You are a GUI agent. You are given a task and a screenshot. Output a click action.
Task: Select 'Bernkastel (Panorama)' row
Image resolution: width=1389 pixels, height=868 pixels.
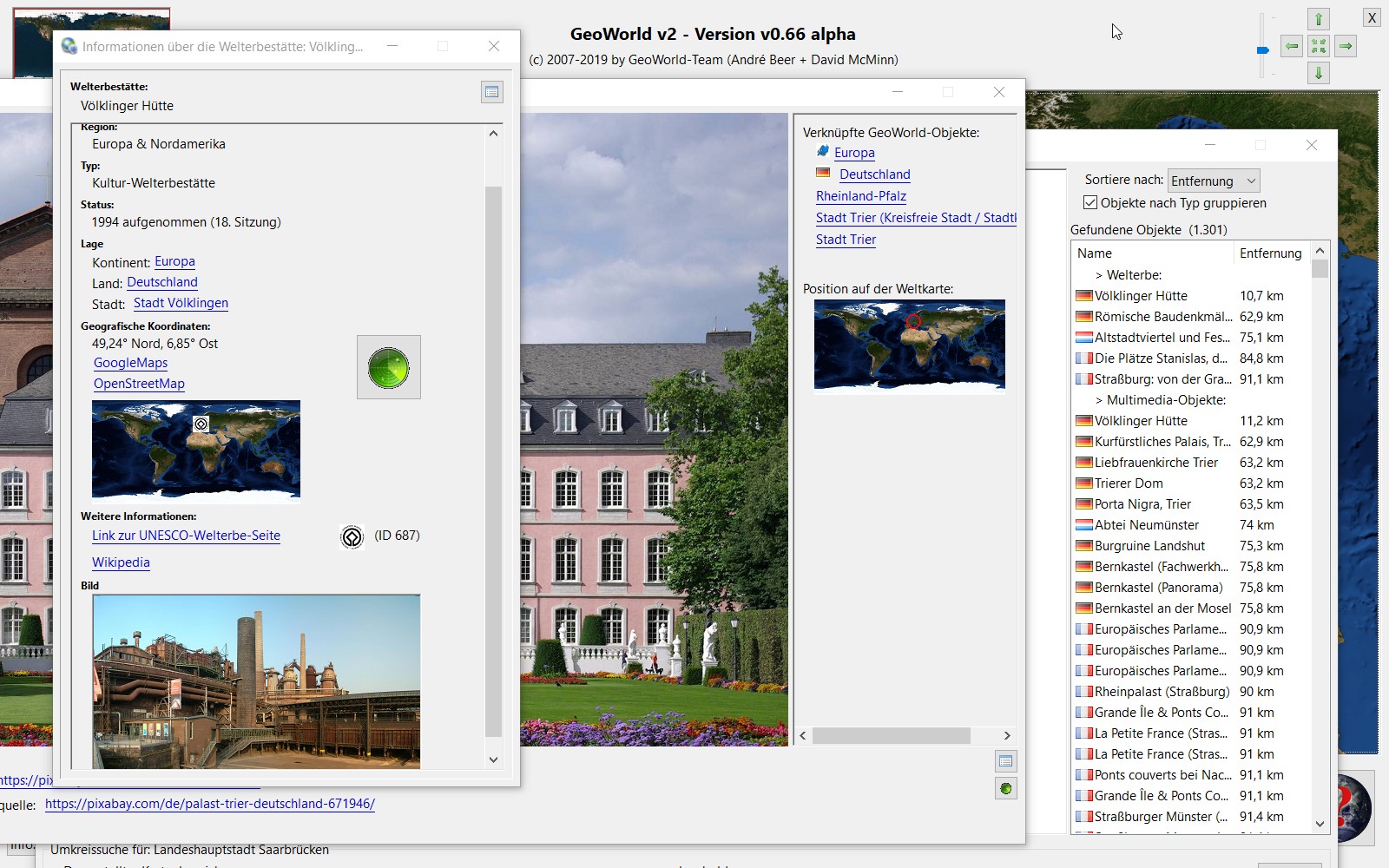1191,588
